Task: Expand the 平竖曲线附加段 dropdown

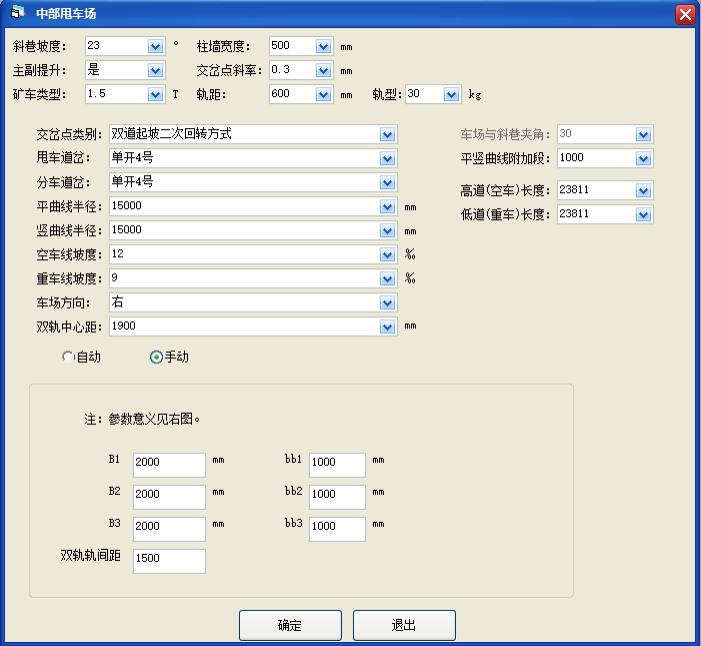Action: tap(643, 159)
